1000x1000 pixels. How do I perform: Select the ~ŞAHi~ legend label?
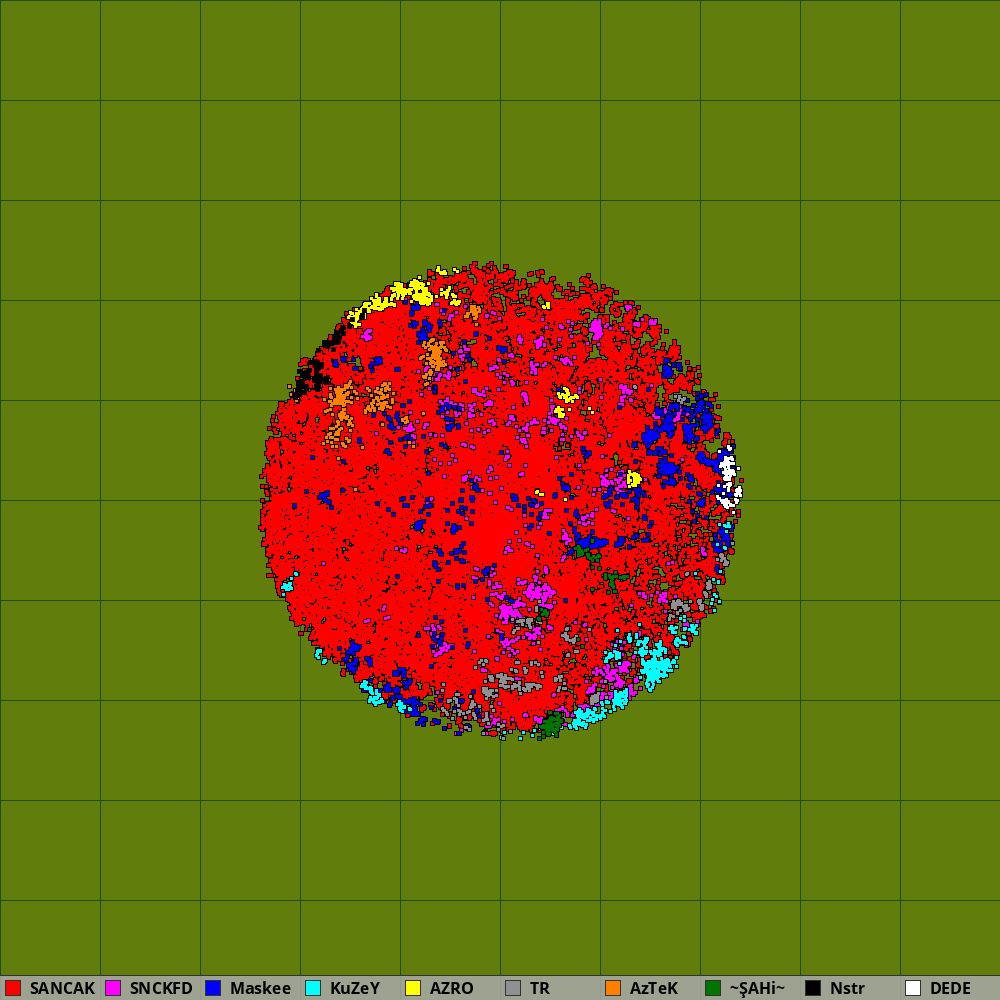click(757, 988)
